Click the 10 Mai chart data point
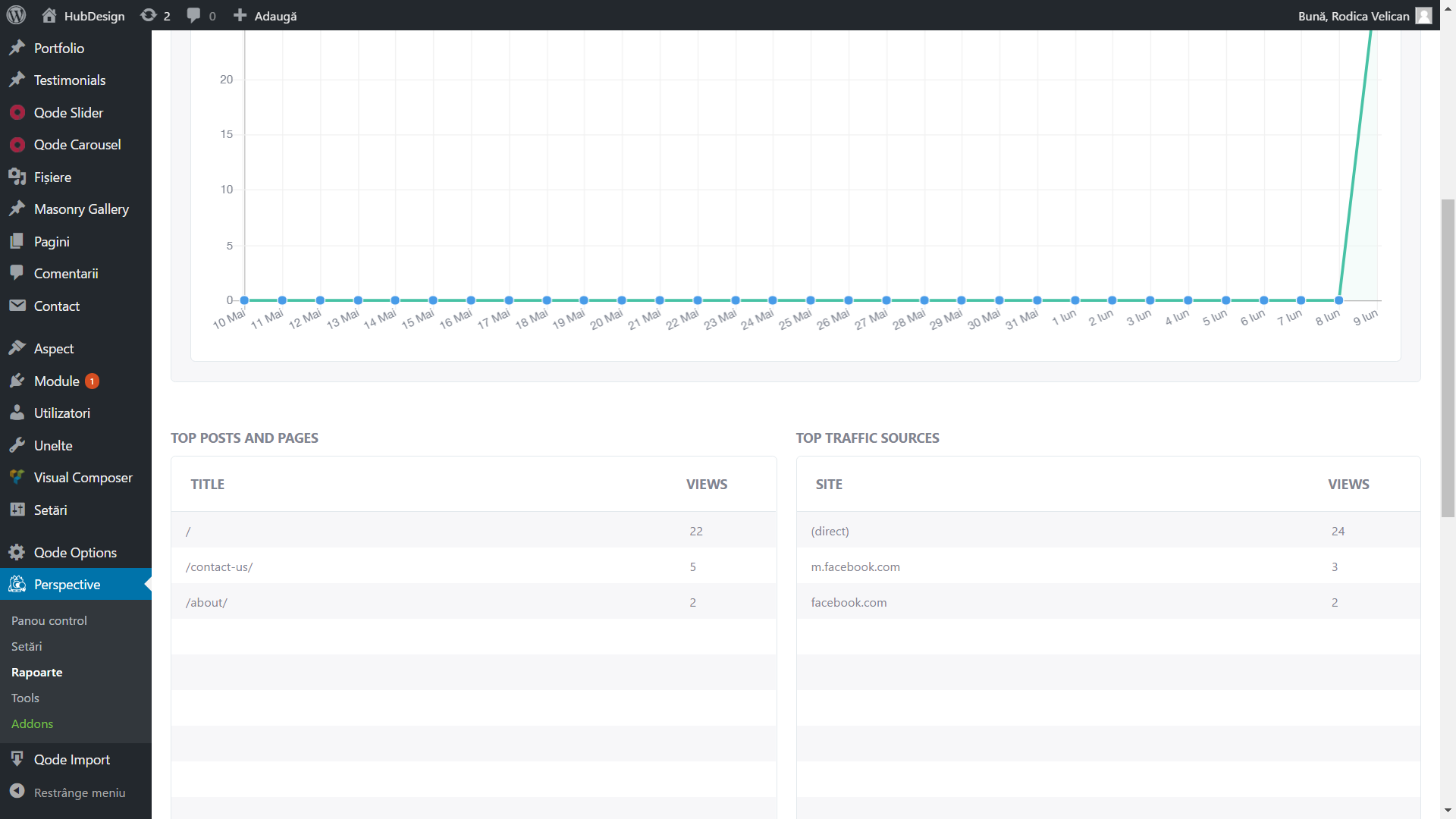 pos(244,300)
